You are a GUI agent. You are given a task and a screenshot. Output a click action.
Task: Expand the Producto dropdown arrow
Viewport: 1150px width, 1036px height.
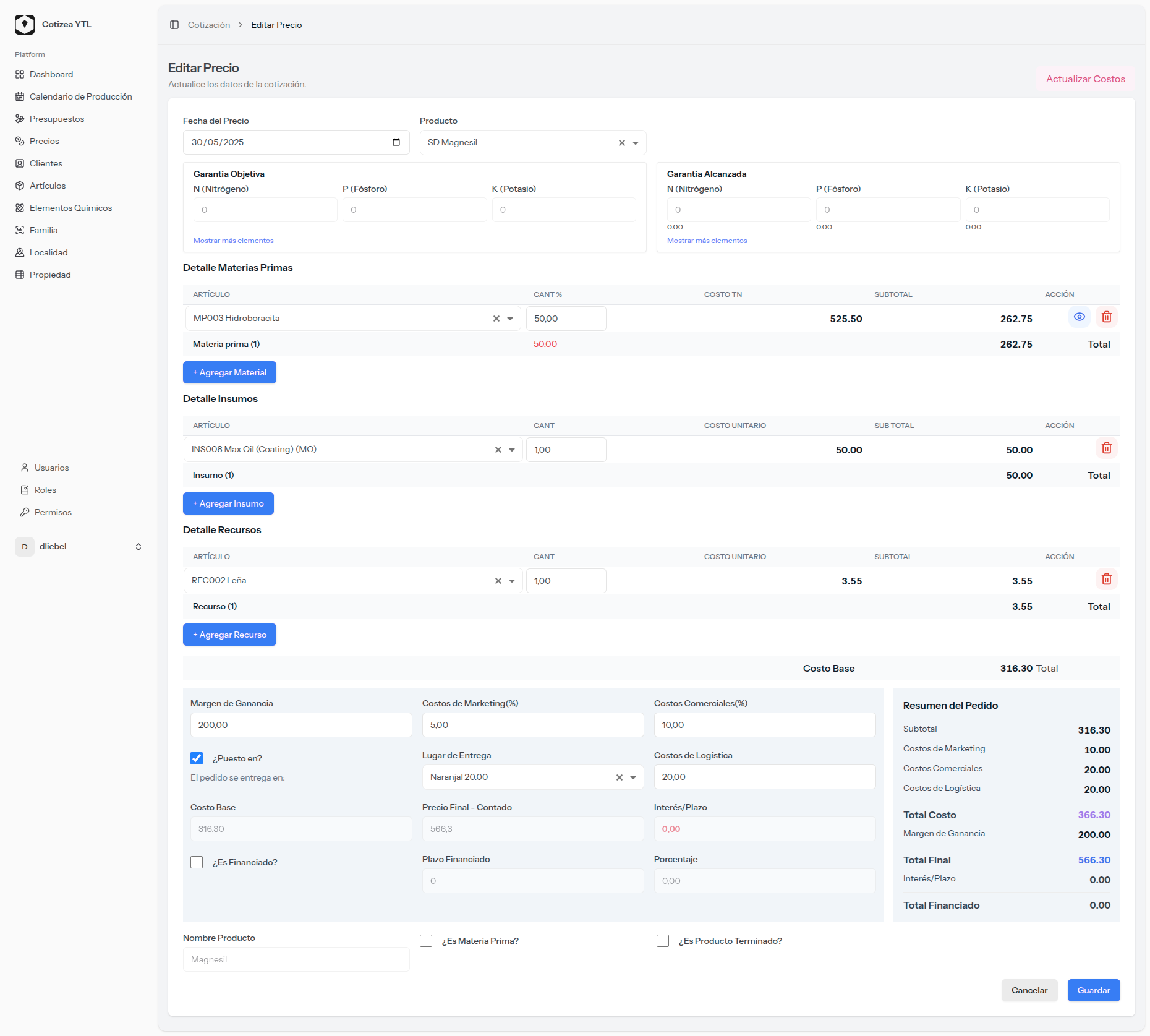(x=636, y=143)
